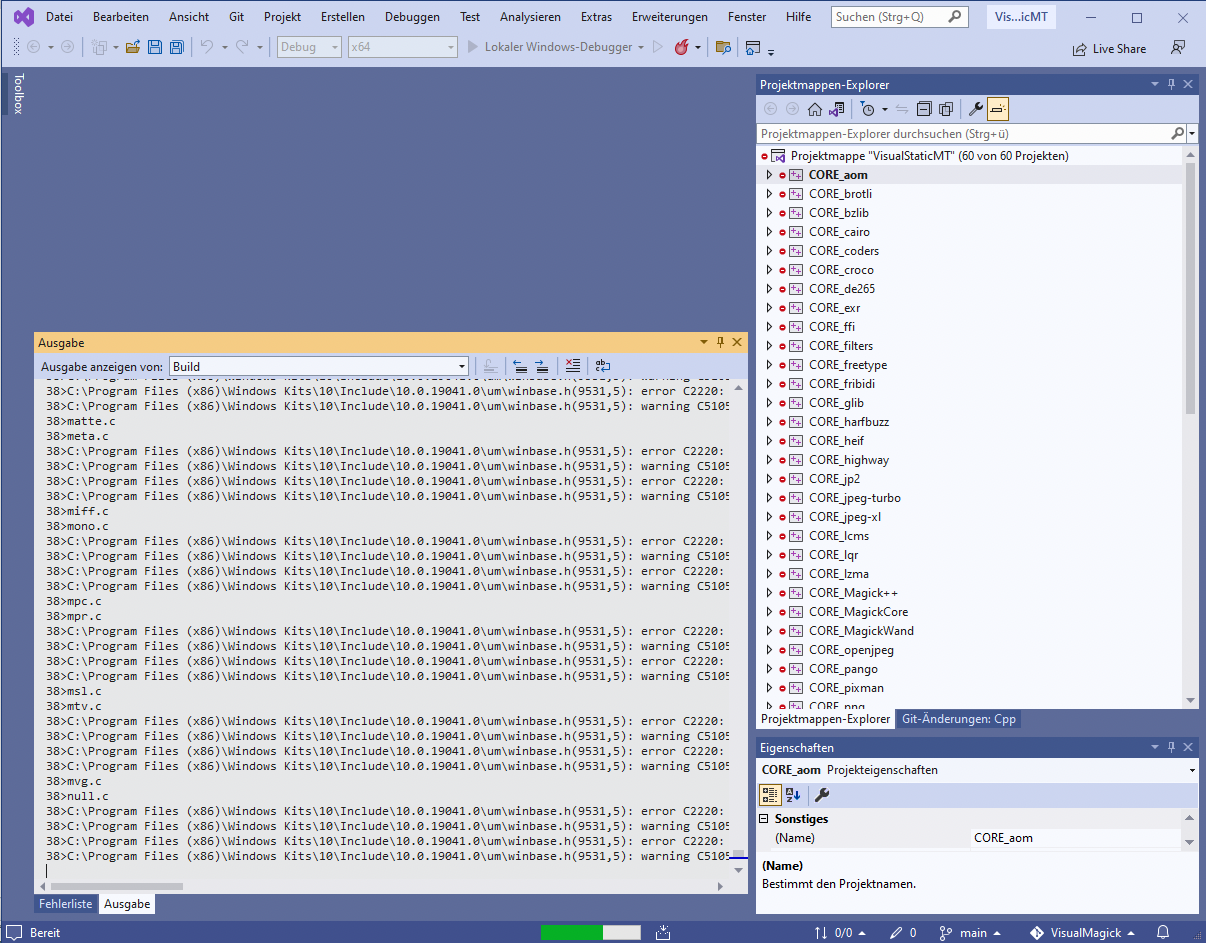Click the Save All toolbar icon
The height and width of the screenshot is (943, 1206).
[x=177, y=48]
